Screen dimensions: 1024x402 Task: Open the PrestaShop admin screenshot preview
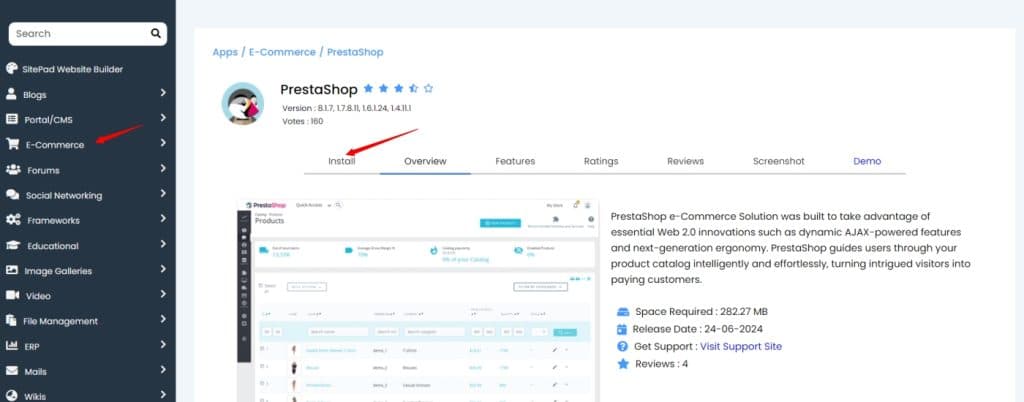pos(417,300)
